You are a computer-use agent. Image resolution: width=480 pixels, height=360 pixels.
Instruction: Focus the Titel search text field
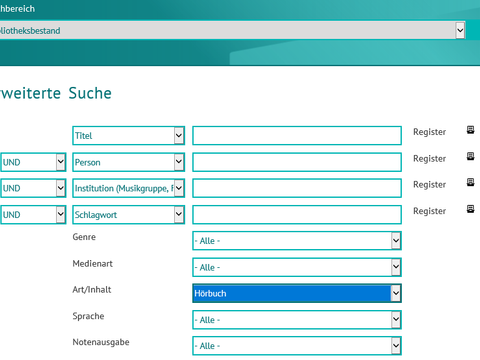click(297, 136)
